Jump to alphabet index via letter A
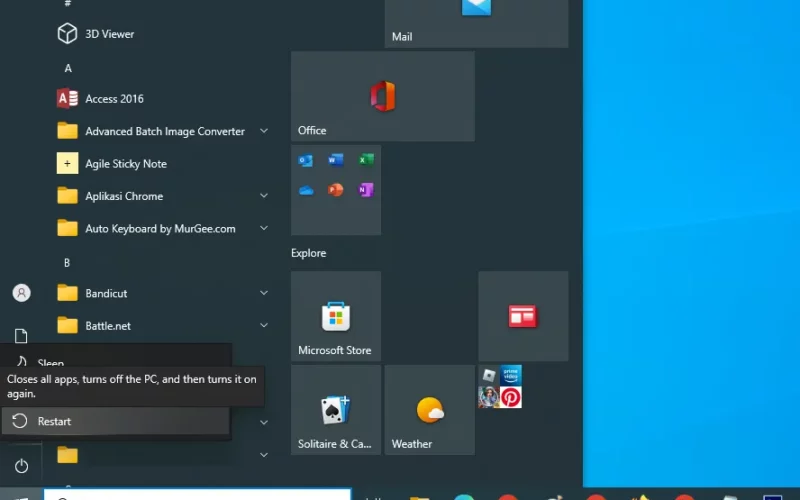The height and width of the screenshot is (500, 800). [68, 68]
